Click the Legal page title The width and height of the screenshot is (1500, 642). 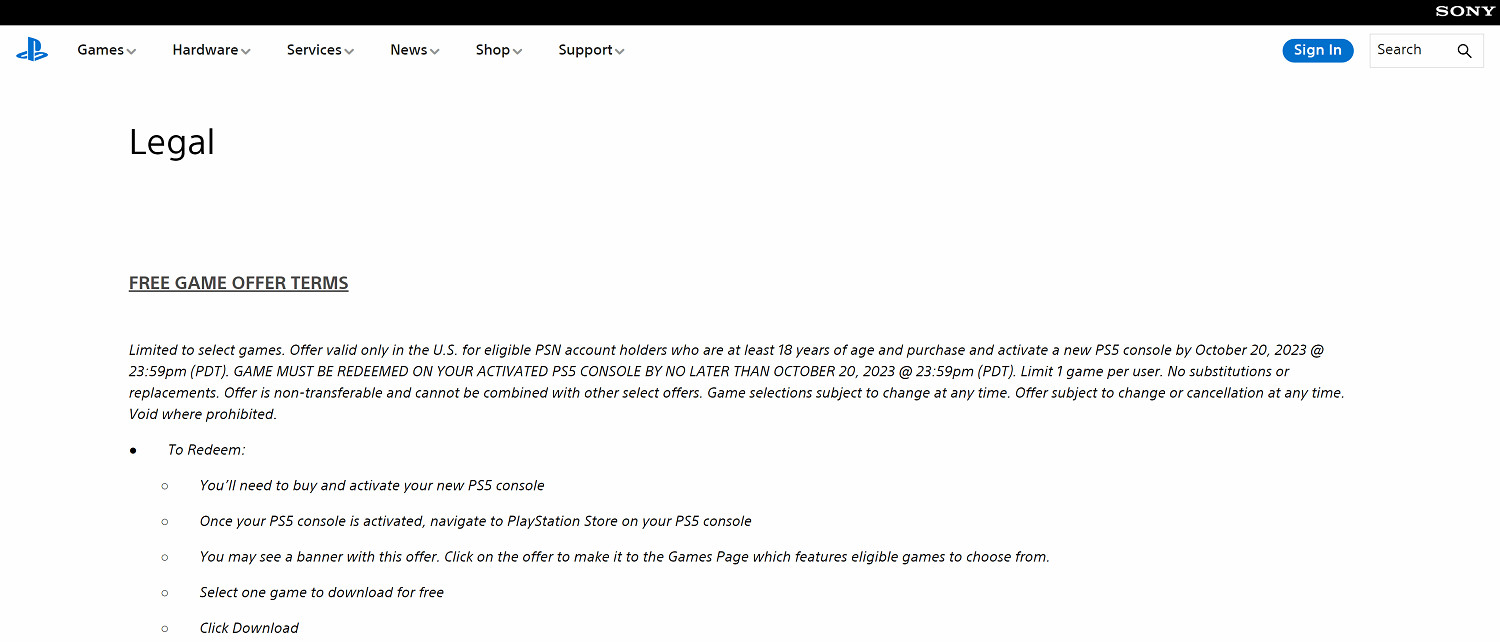(x=172, y=142)
